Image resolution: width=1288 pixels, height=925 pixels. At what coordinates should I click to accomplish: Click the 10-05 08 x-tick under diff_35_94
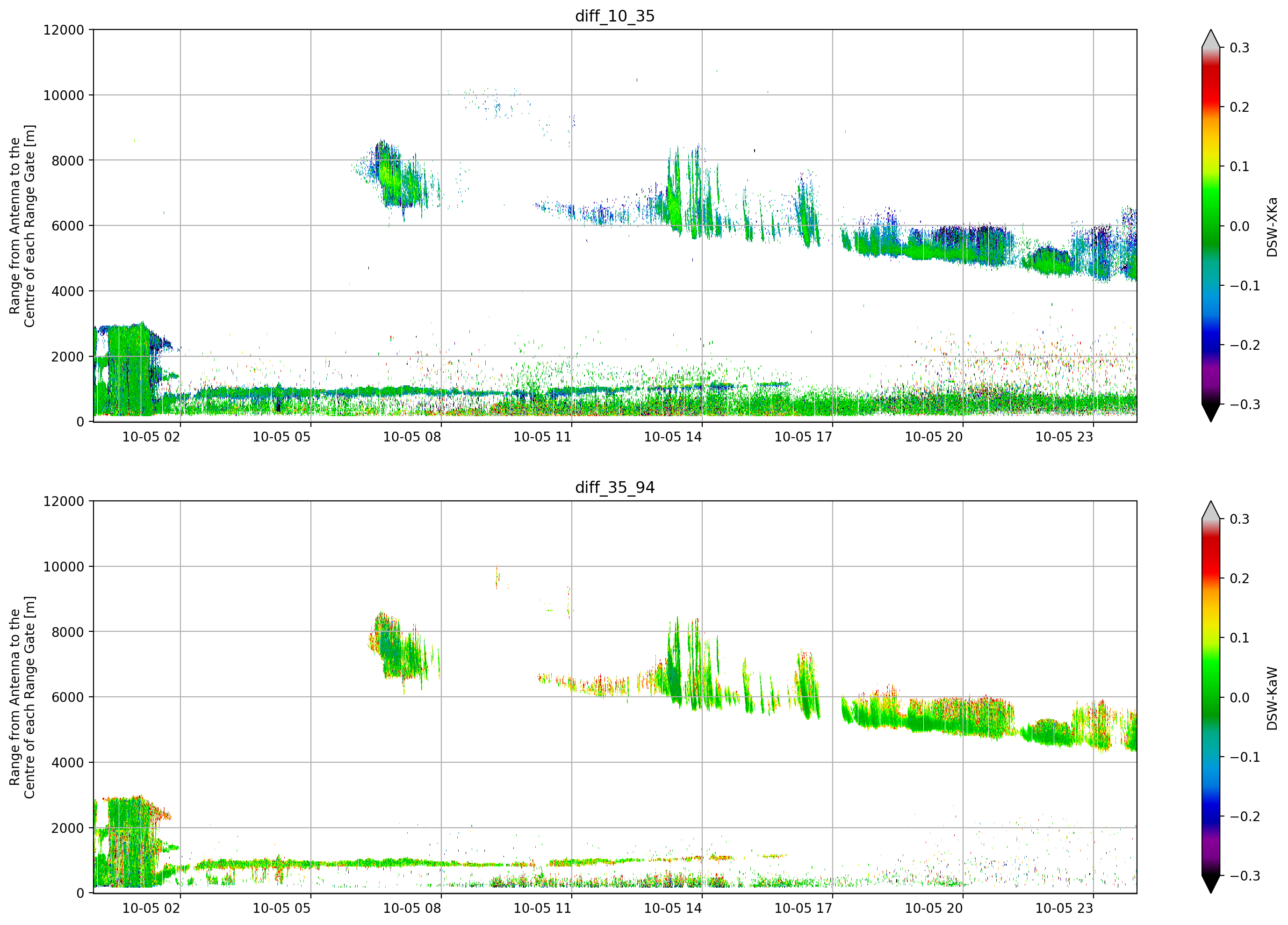(x=412, y=909)
